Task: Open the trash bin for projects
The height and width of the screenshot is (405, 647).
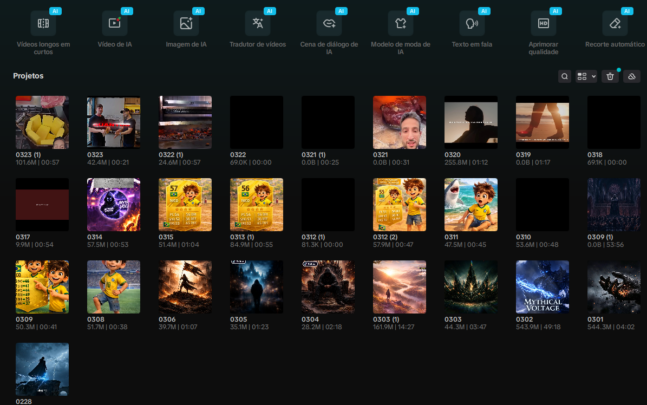Action: coord(610,76)
